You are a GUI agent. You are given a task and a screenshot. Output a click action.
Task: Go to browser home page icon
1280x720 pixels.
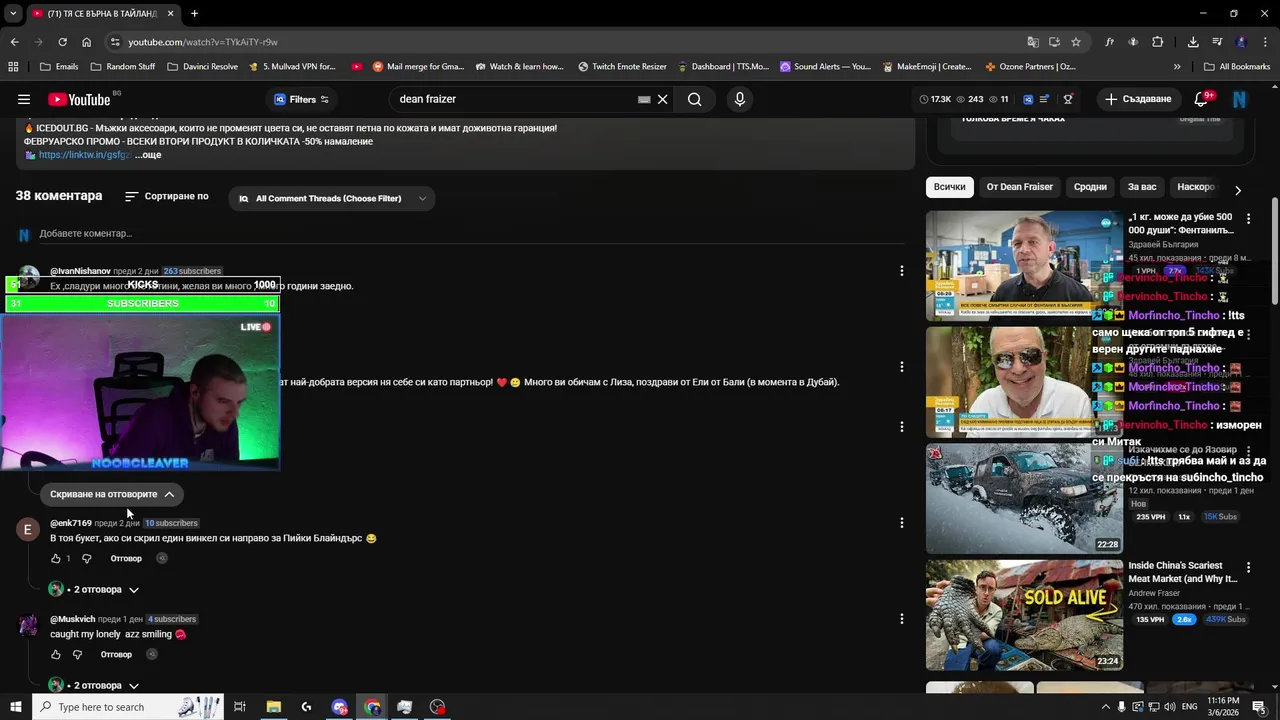(86, 42)
